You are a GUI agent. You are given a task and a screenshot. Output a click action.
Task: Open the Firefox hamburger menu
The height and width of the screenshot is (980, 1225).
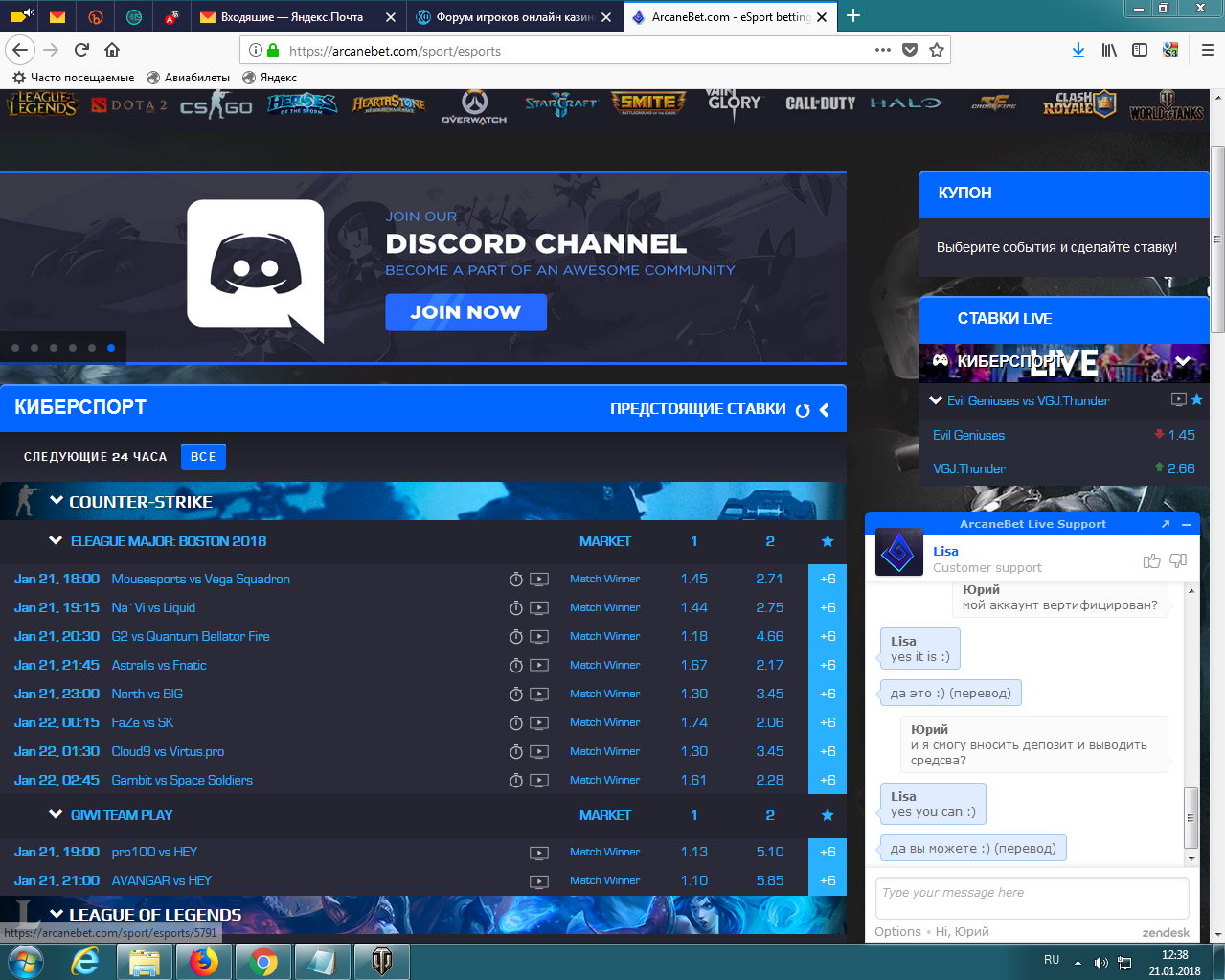[x=1208, y=50]
